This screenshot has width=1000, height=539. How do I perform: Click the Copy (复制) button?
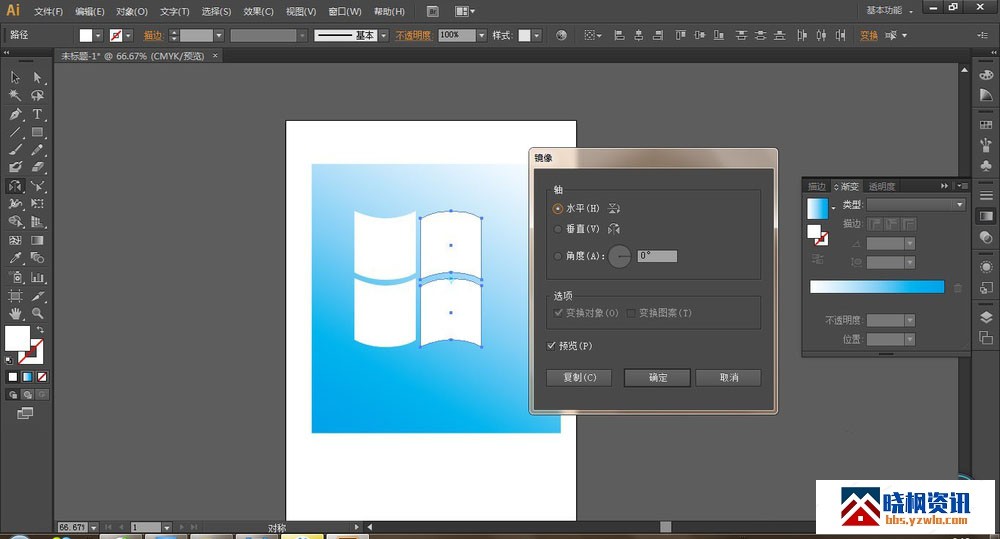point(579,378)
